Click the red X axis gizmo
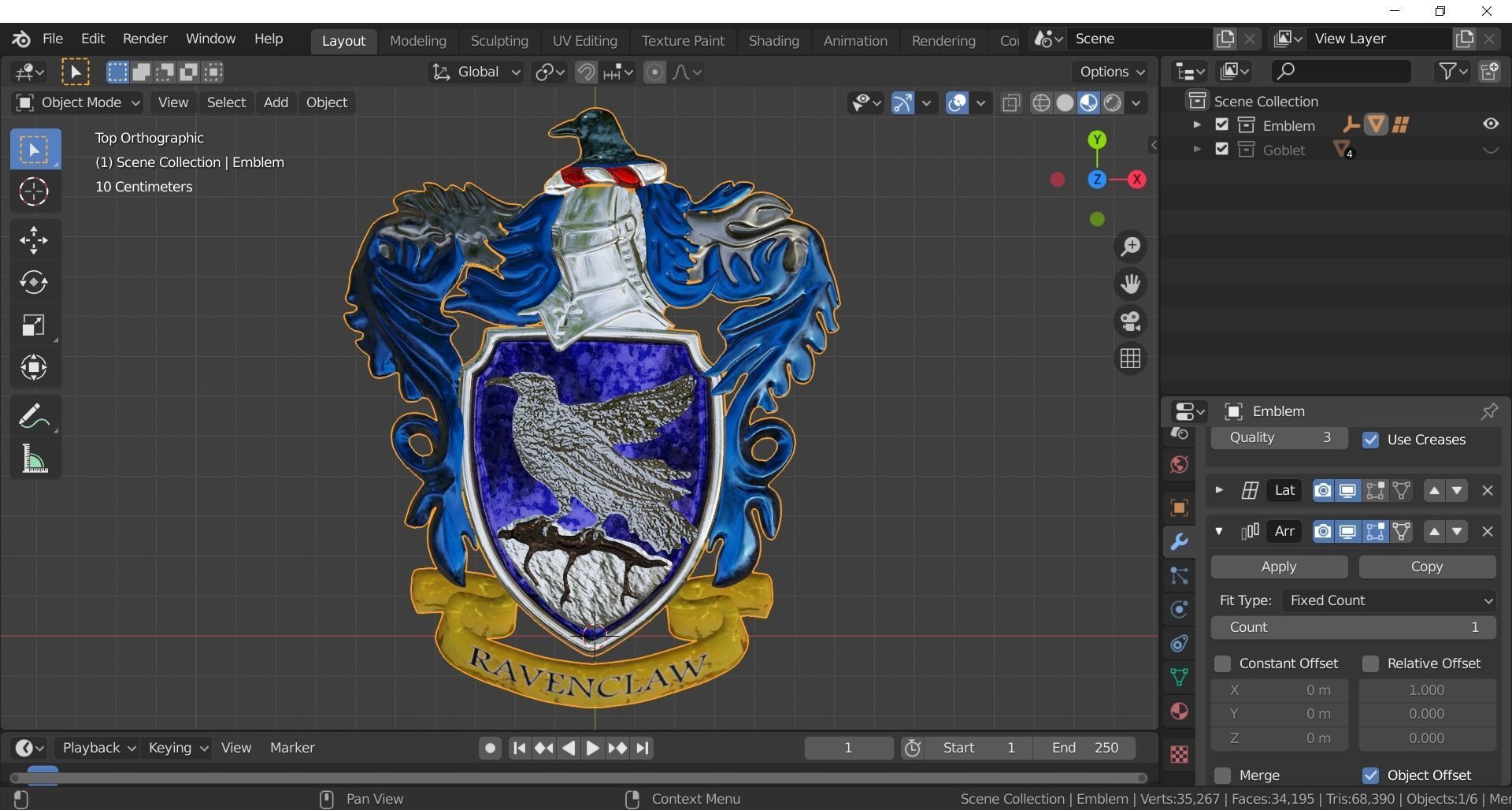The width and height of the screenshot is (1512, 810). pyautogui.click(x=1137, y=180)
